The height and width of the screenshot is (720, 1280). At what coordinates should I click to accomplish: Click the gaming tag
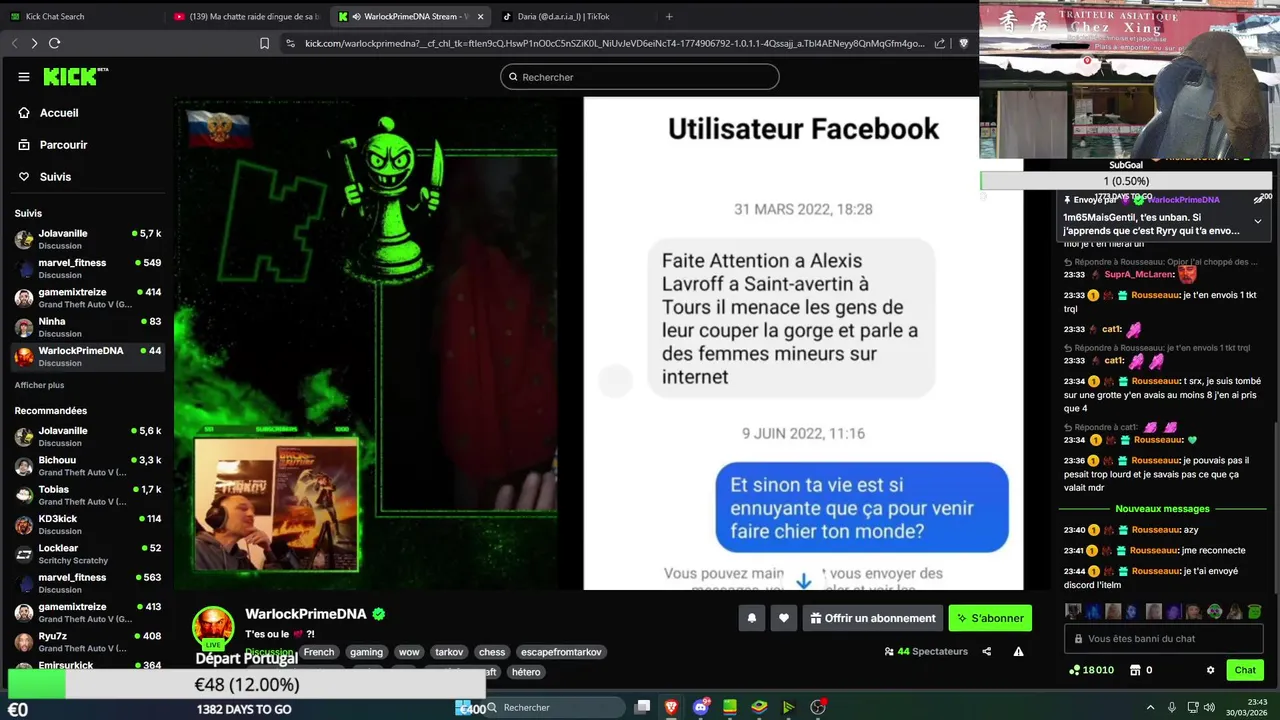point(366,652)
